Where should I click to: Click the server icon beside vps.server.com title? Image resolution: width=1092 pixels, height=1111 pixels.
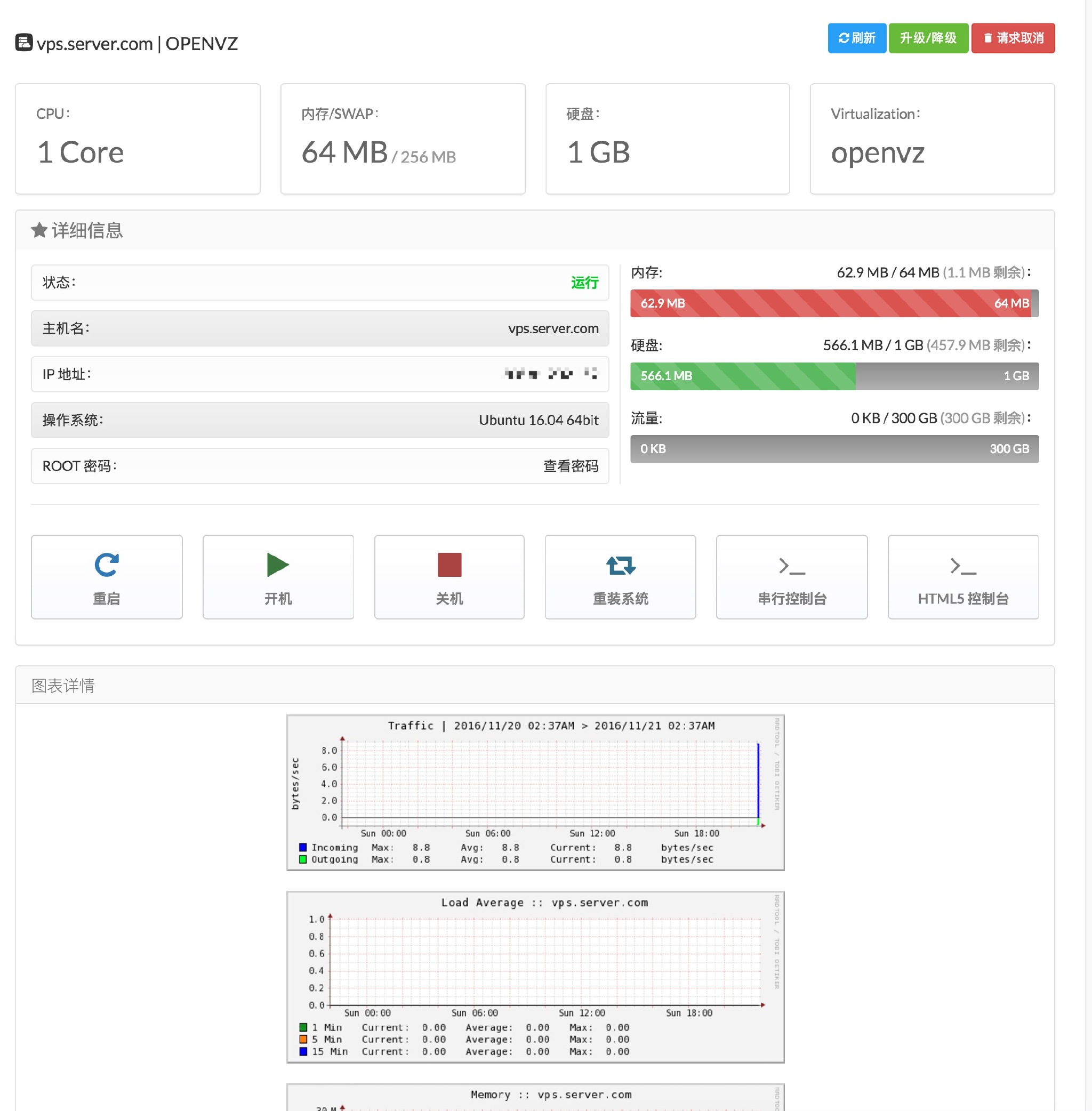click(23, 43)
